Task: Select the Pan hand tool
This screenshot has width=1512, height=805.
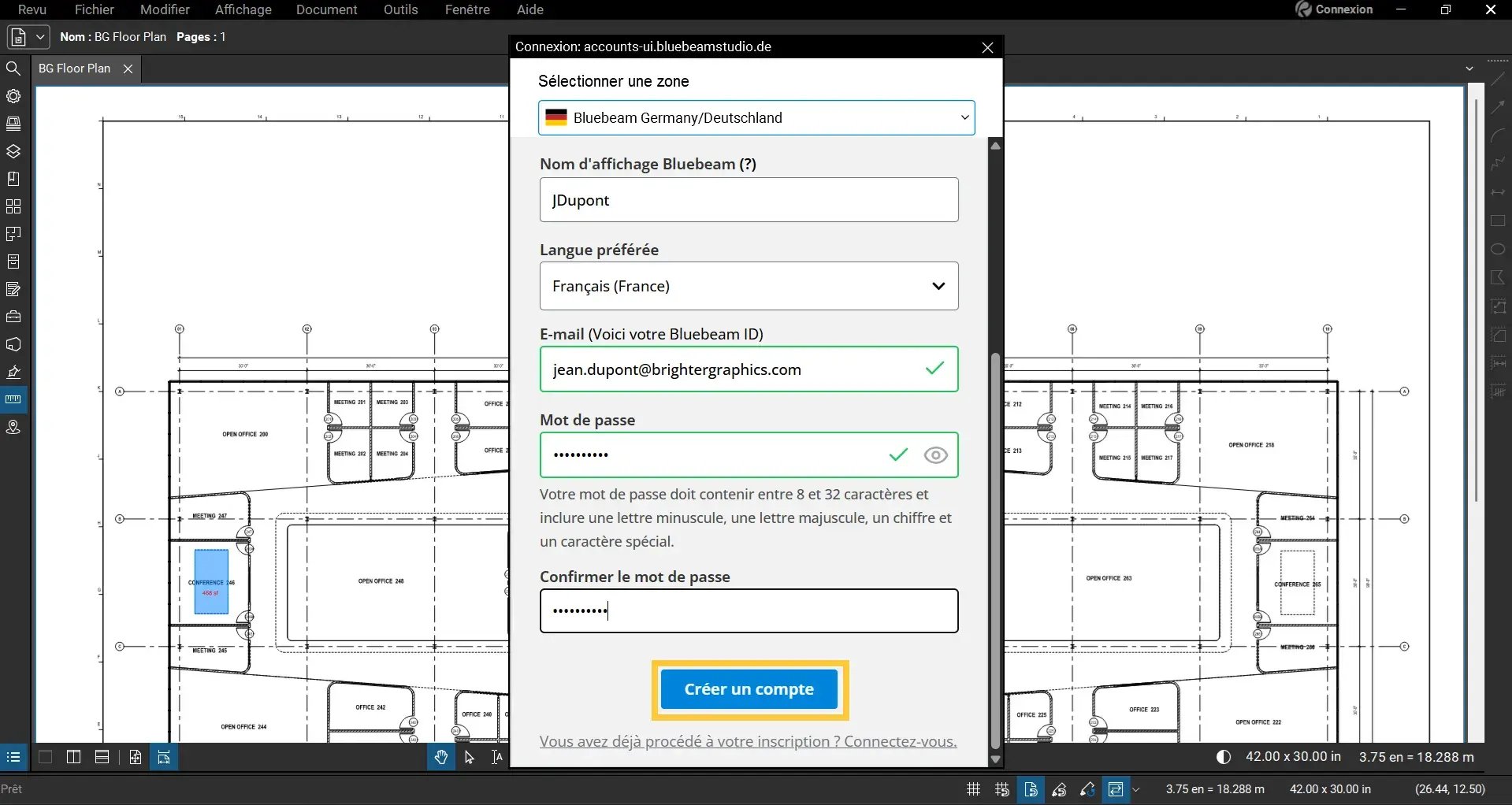Action: [x=440, y=757]
